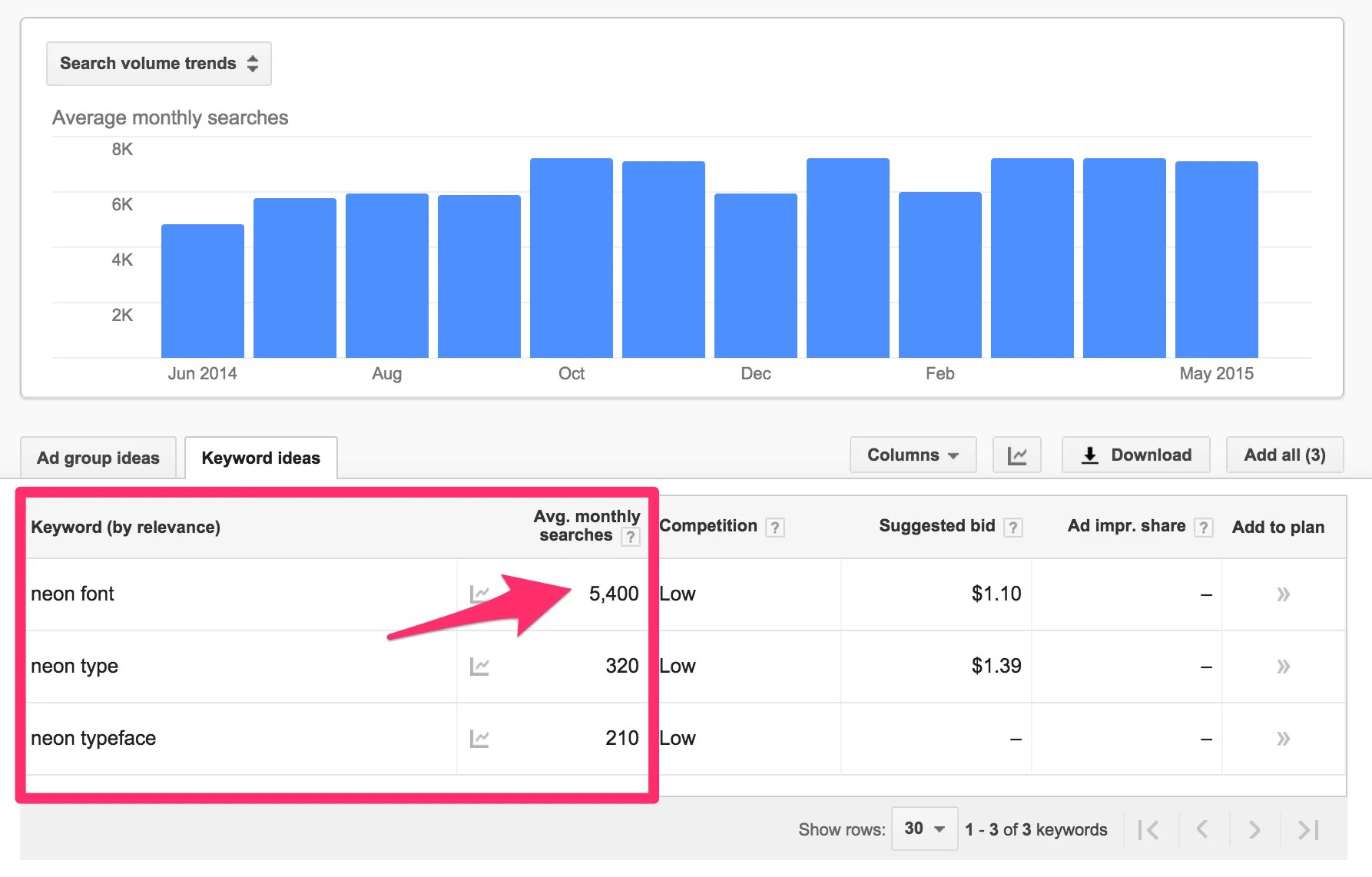The height and width of the screenshot is (877, 1372).
Task: Open the trend graph for neon type
Action: [480, 667]
